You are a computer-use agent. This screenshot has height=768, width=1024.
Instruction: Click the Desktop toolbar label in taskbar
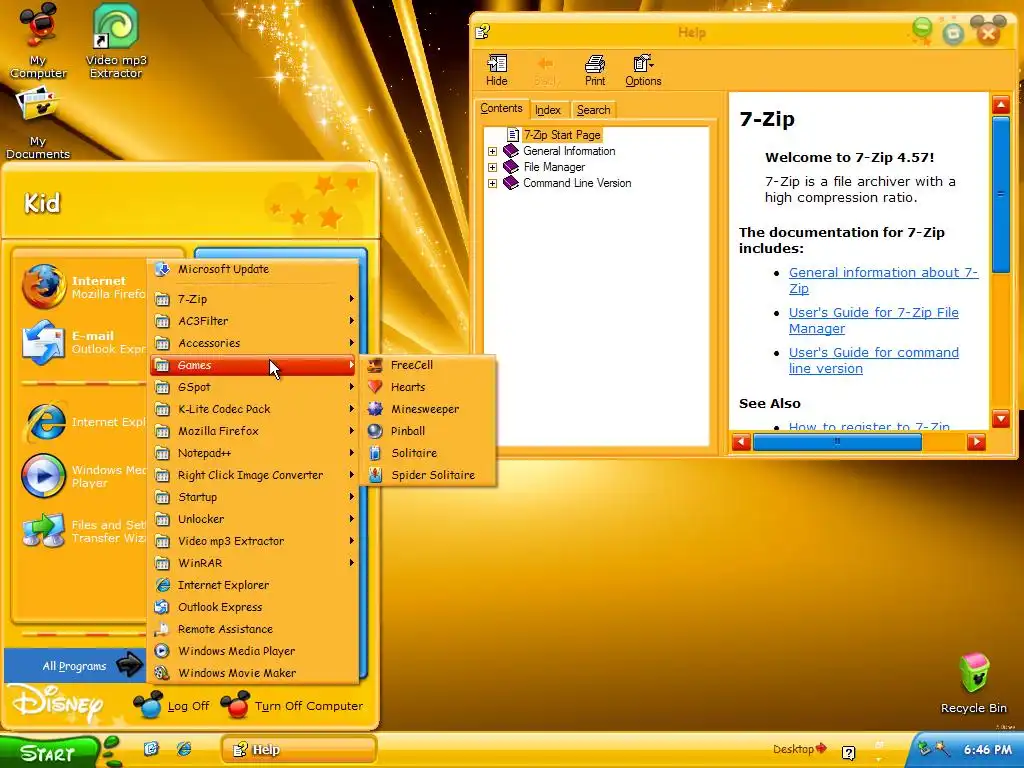[x=793, y=749]
